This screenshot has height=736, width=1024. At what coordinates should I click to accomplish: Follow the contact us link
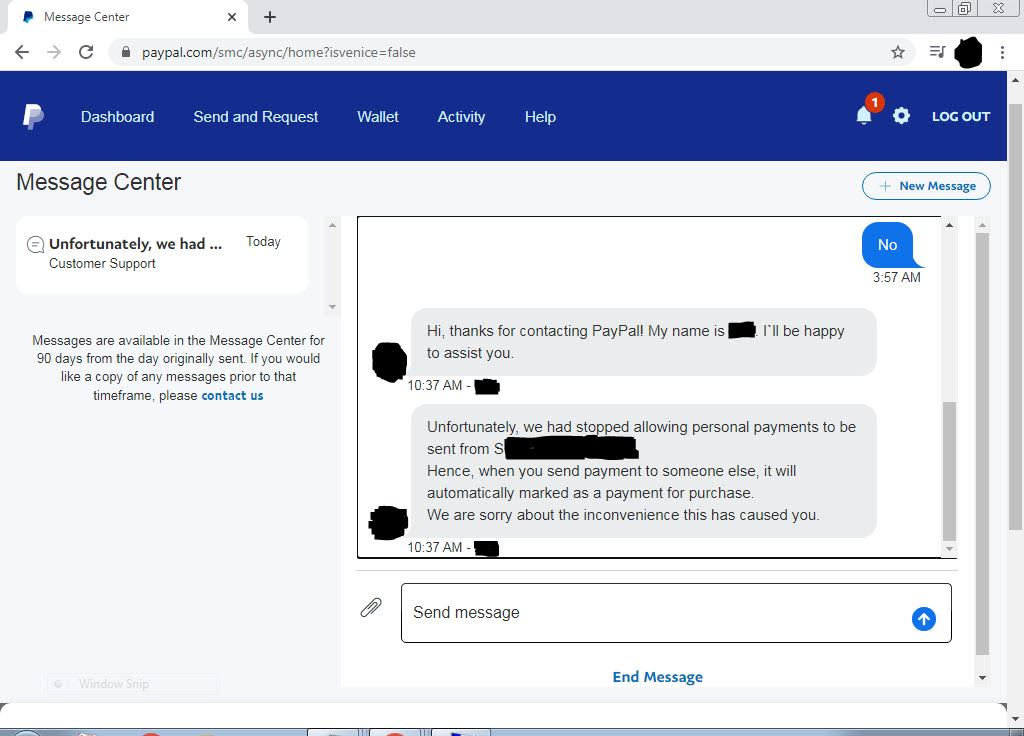point(232,395)
